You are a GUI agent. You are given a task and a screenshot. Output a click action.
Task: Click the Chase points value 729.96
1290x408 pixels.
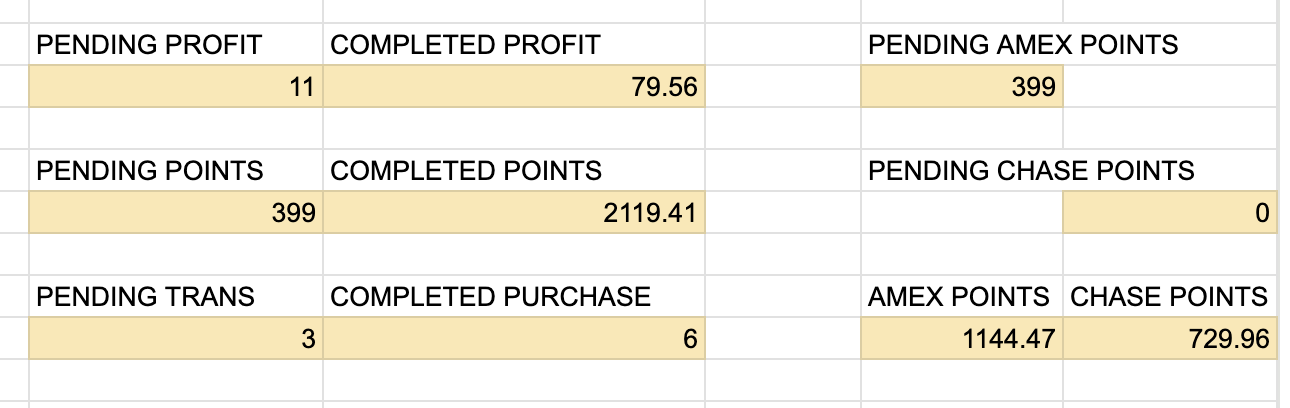(1169, 339)
